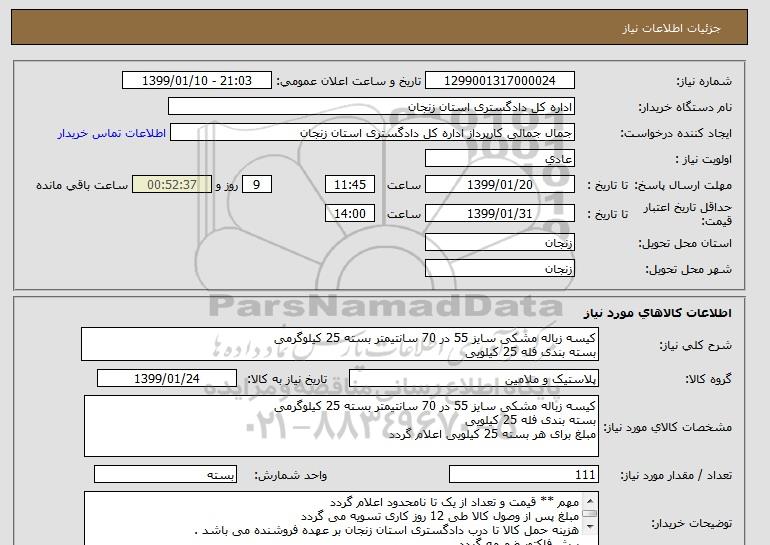Click the شرح کلی نیاز label
The width and height of the screenshot is (770, 545).
tap(695, 345)
